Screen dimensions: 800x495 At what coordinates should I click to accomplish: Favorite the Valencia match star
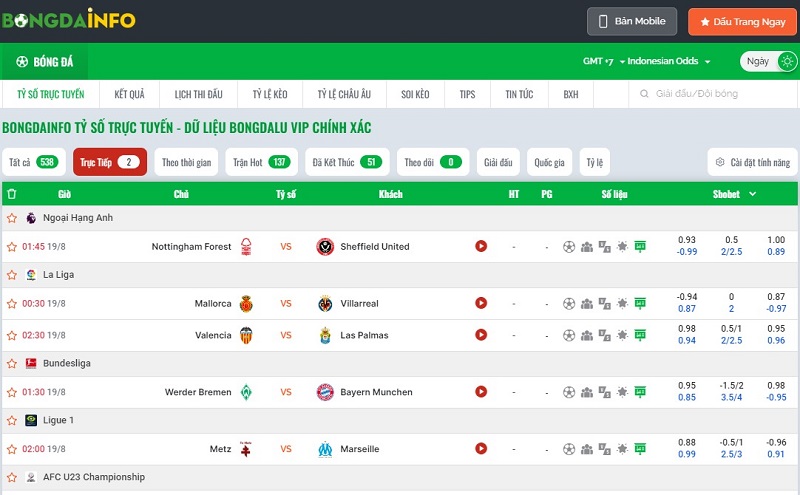coord(12,336)
